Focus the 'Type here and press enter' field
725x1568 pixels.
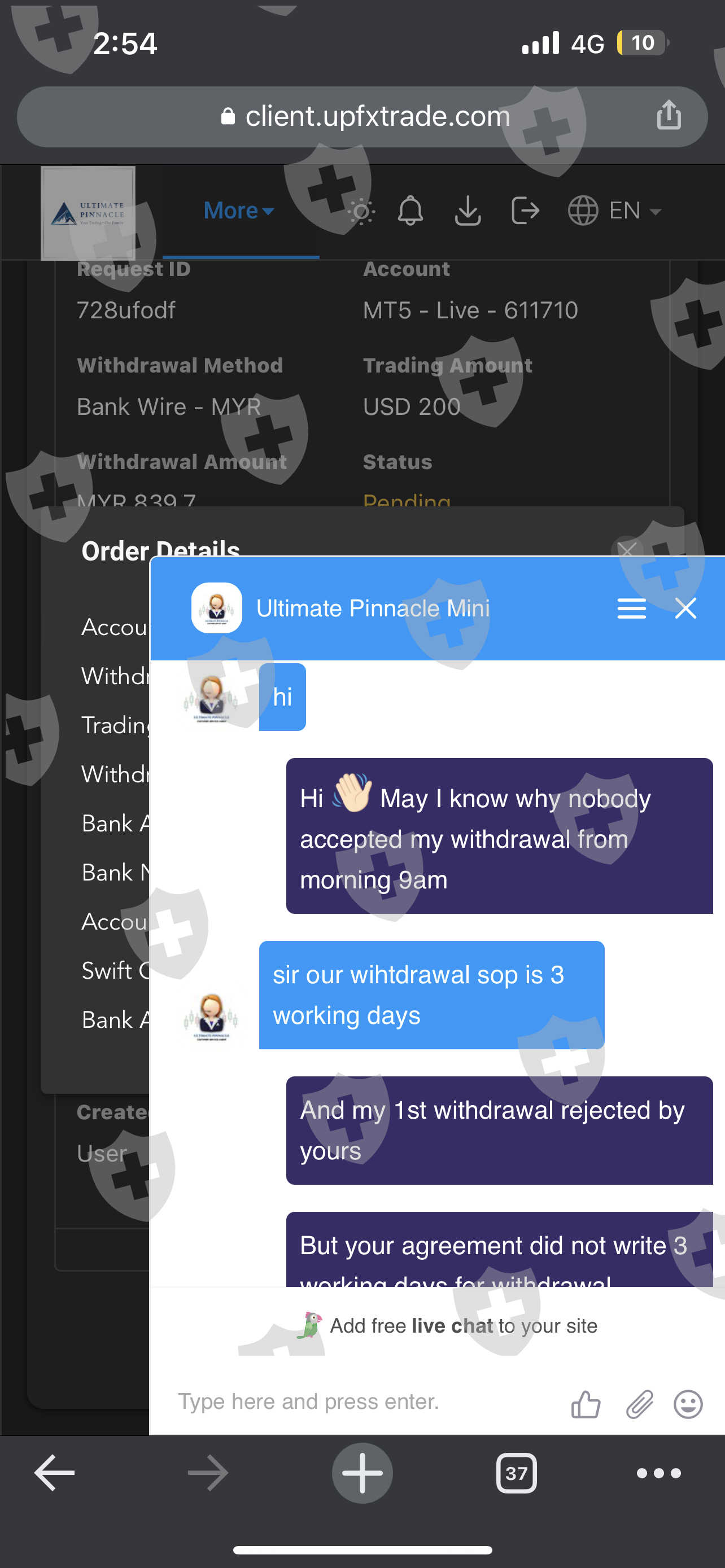pos(365,1402)
